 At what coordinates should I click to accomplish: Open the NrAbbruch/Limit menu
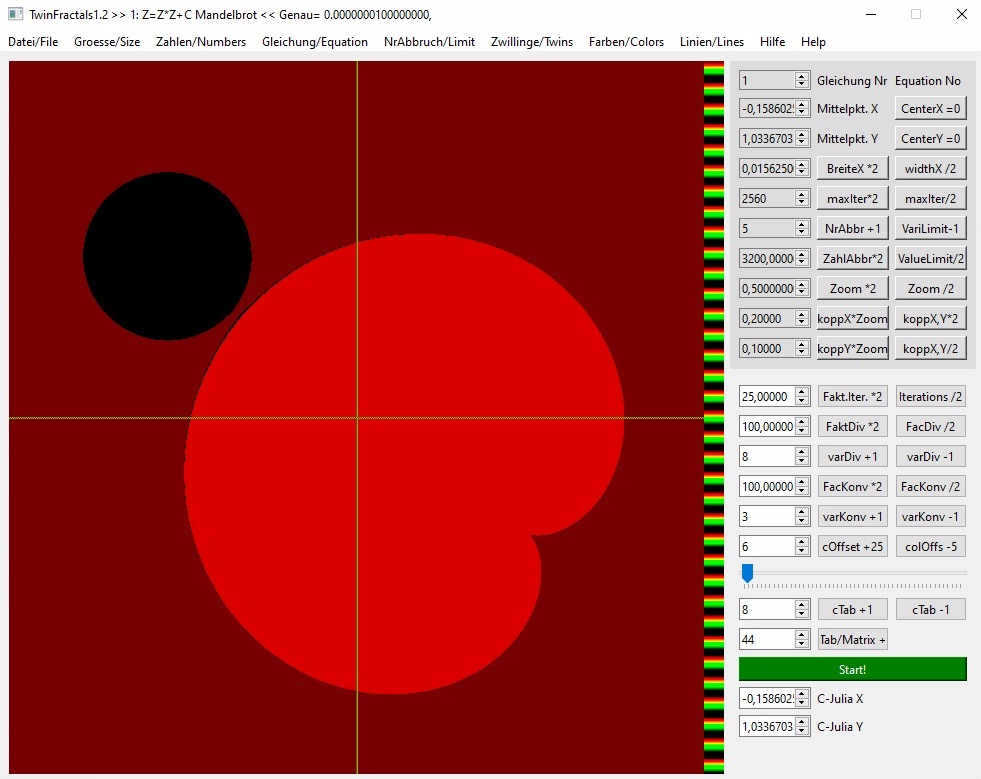[429, 42]
